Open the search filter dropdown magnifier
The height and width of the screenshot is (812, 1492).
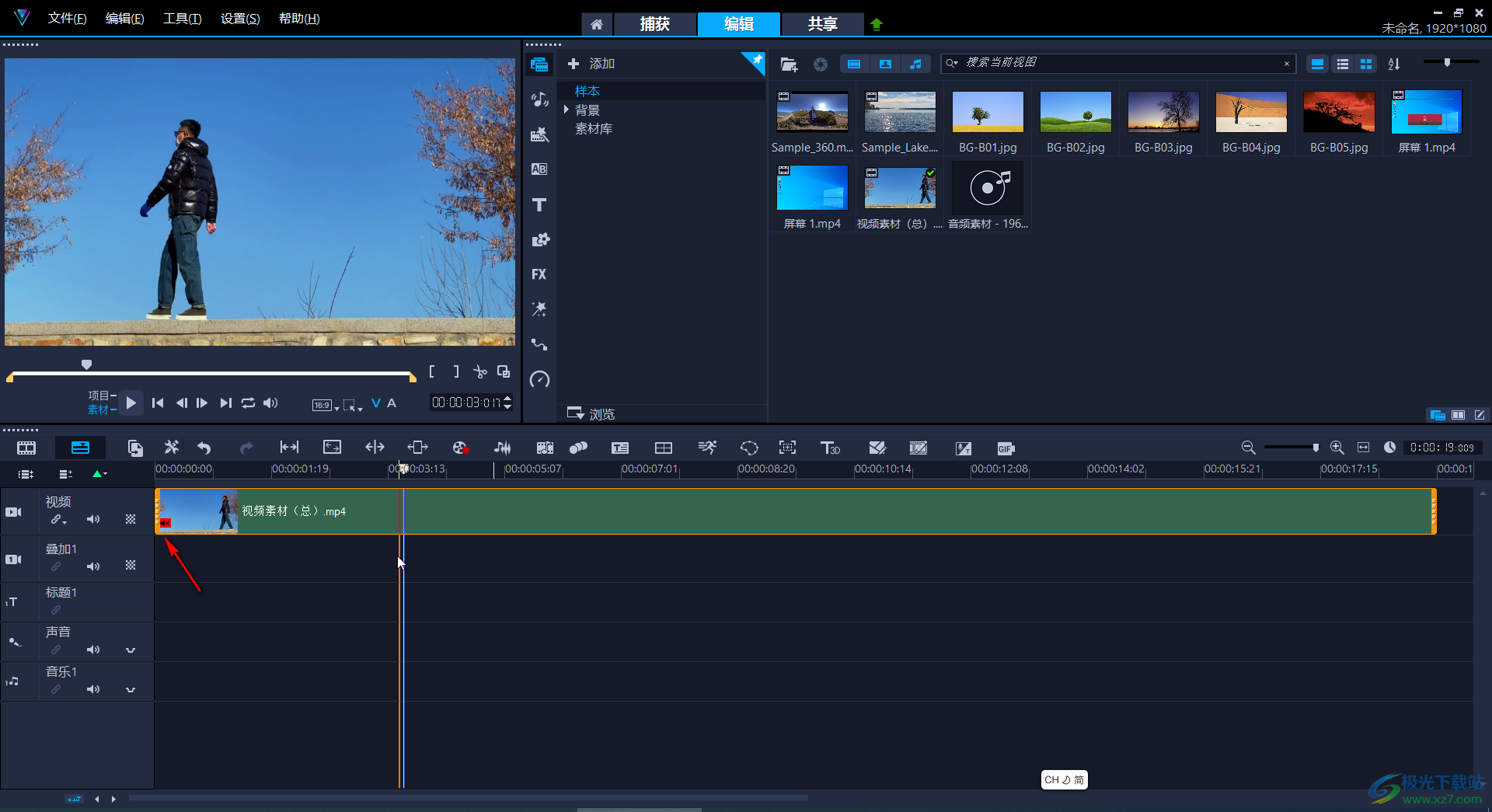(951, 63)
